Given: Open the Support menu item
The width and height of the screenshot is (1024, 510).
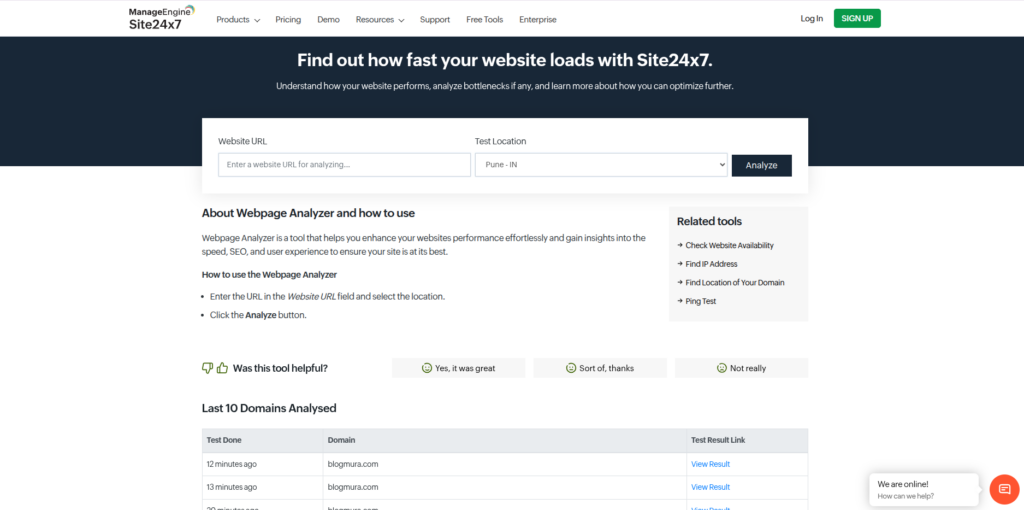Looking at the screenshot, I should (x=435, y=20).
